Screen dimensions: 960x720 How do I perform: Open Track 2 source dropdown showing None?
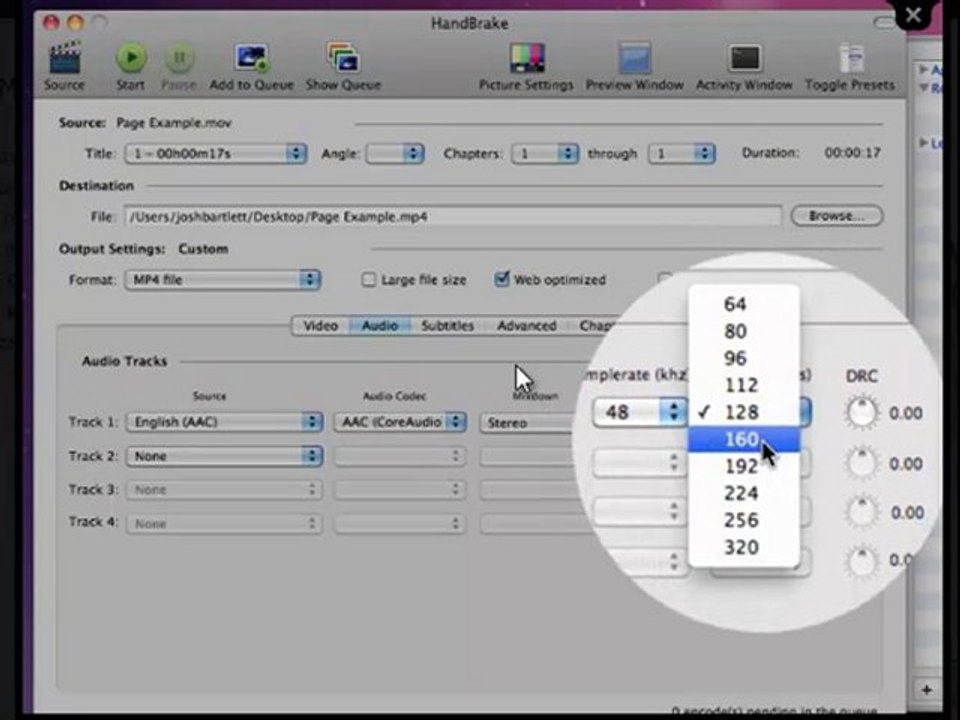pos(224,456)
